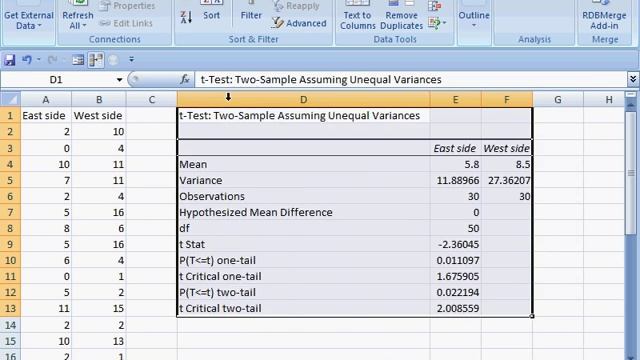Click the t-Test title cell D1

[x=303, y=116]
